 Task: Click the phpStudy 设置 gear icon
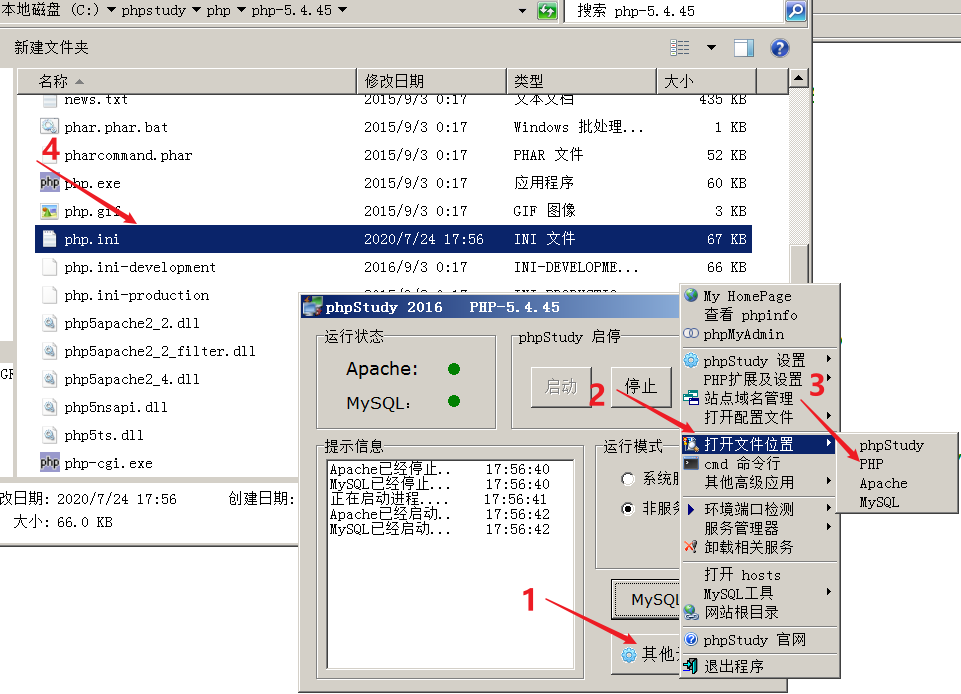691,360
